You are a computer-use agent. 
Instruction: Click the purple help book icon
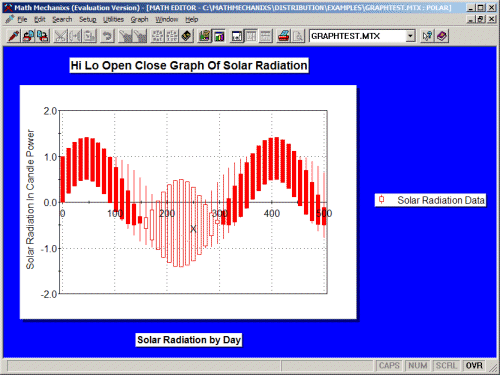(x=442, y=36)
